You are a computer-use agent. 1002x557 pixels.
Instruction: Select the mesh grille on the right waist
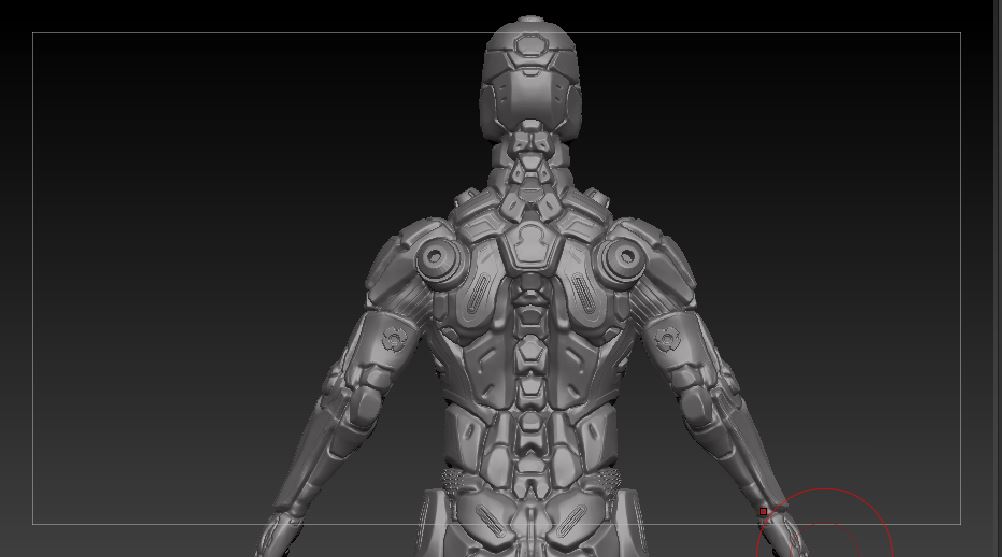pos(609,480)
